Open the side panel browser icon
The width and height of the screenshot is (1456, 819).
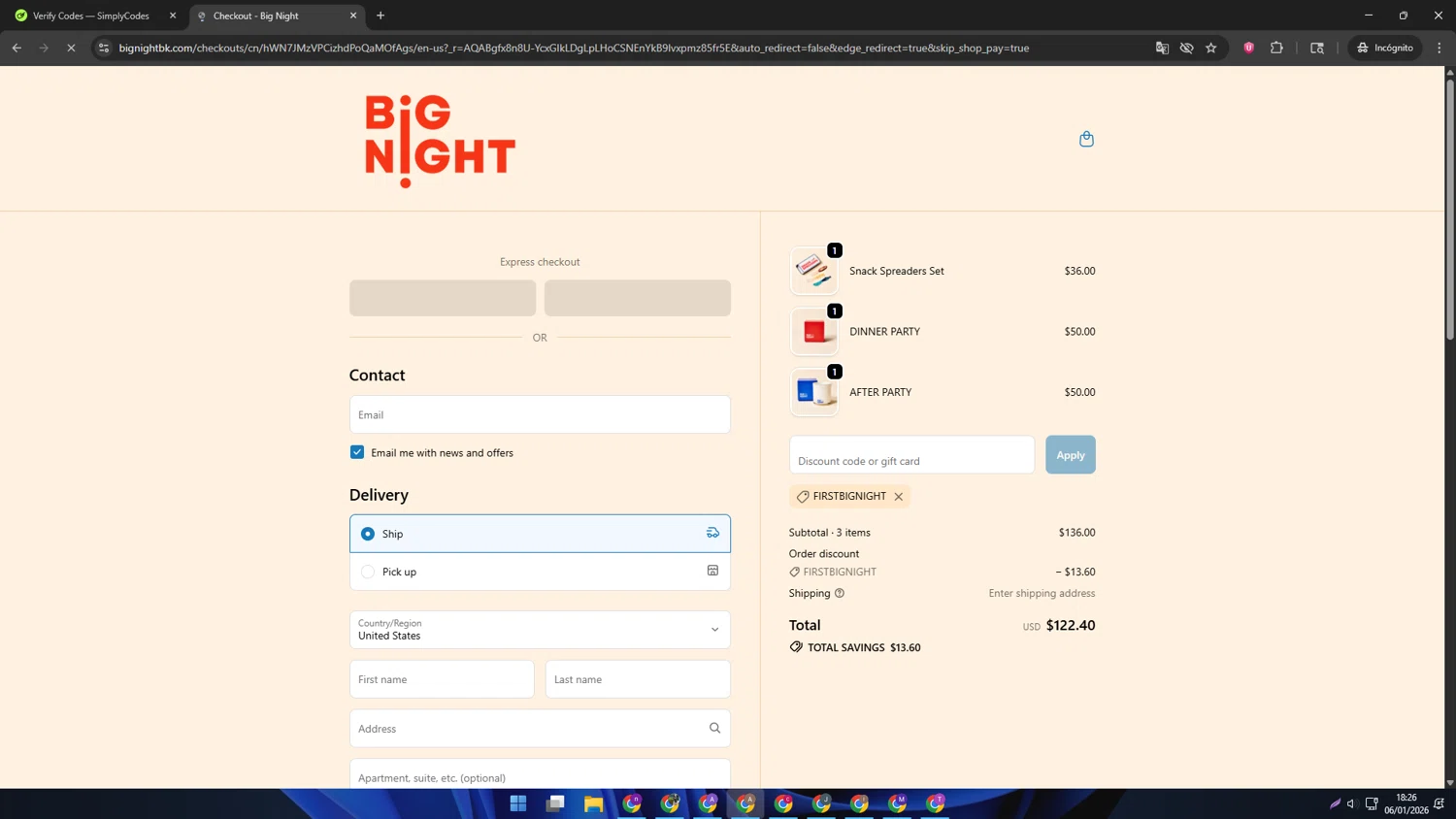(x=1317, y=48)
